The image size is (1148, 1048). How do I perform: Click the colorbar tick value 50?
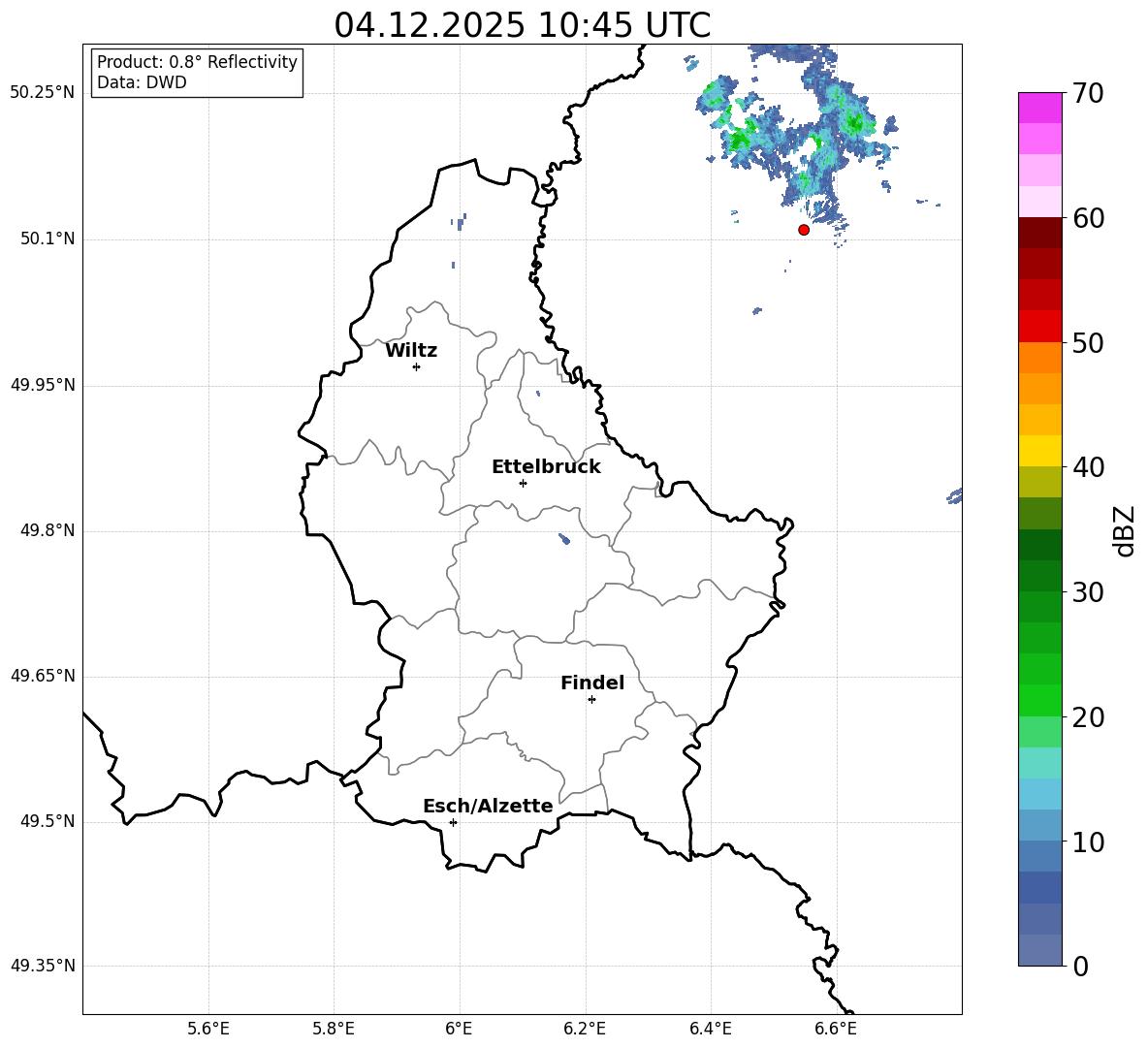tap(1088, 342)
